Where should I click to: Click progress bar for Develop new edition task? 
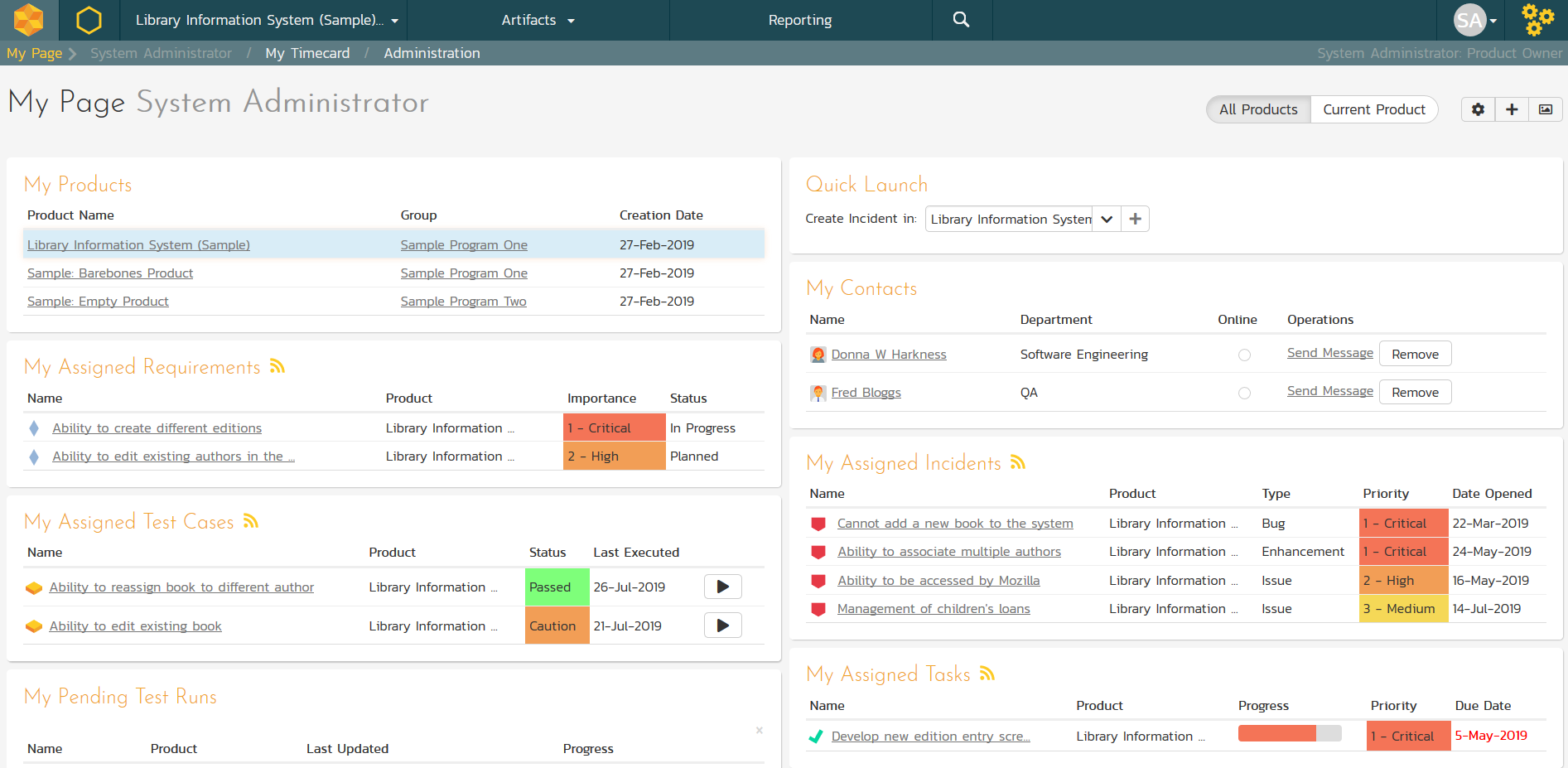pos(1289,734)
